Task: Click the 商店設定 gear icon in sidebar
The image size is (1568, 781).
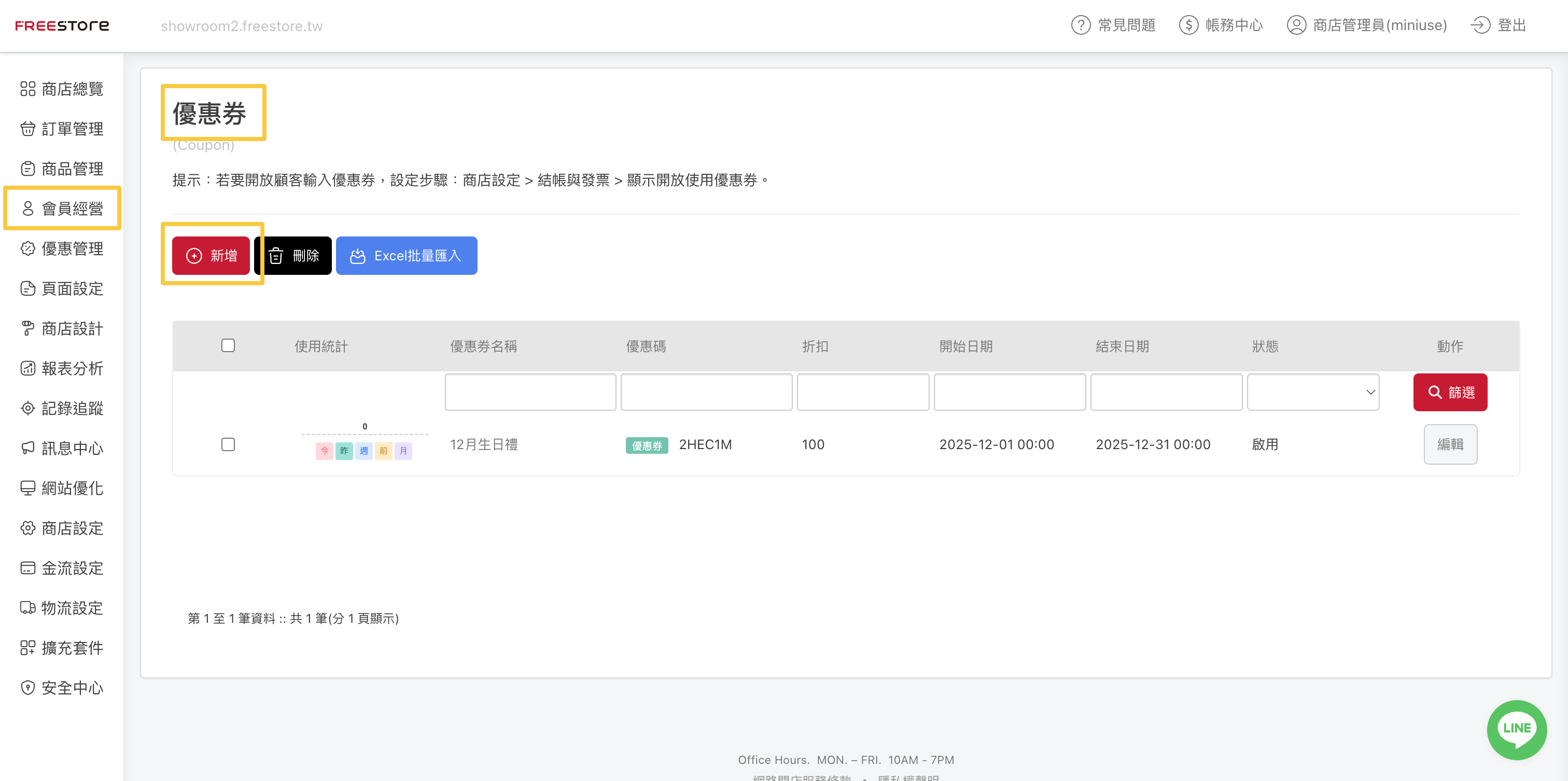Action: pyautogui.click(x=28, y=528)
